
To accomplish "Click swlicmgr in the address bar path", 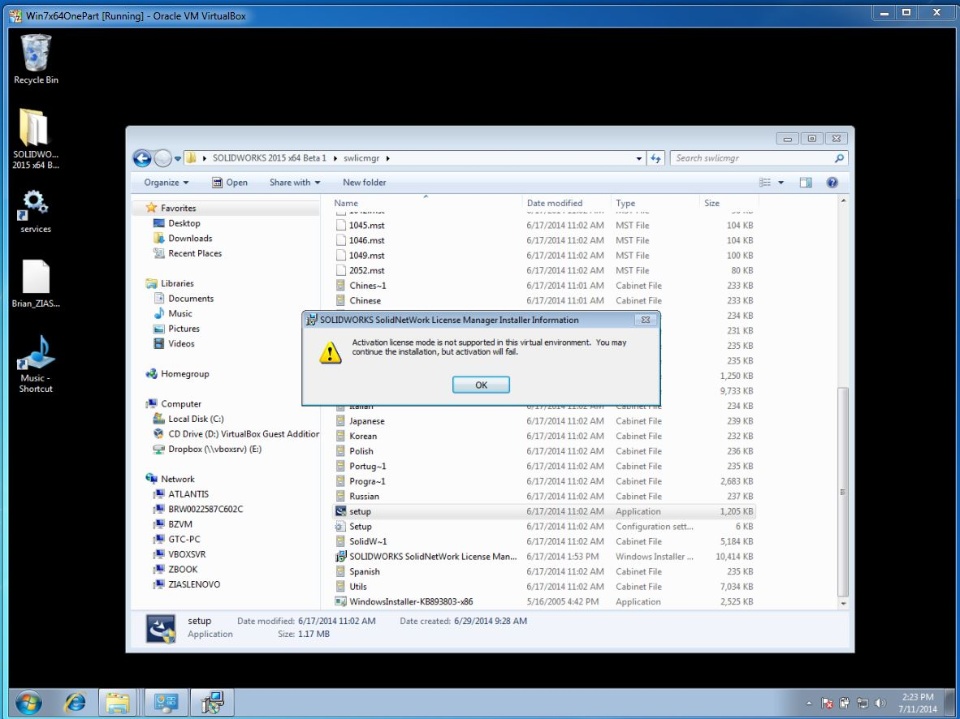I will tap(361, 158).
